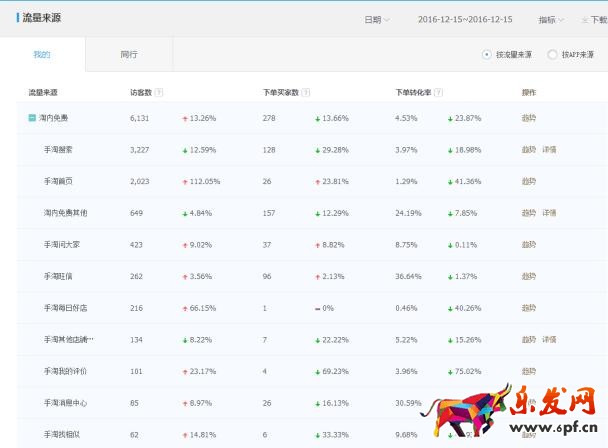The image size is (608, 448).
Task: Click the help icon beside 访客数
Action: (x=160, y=93)
